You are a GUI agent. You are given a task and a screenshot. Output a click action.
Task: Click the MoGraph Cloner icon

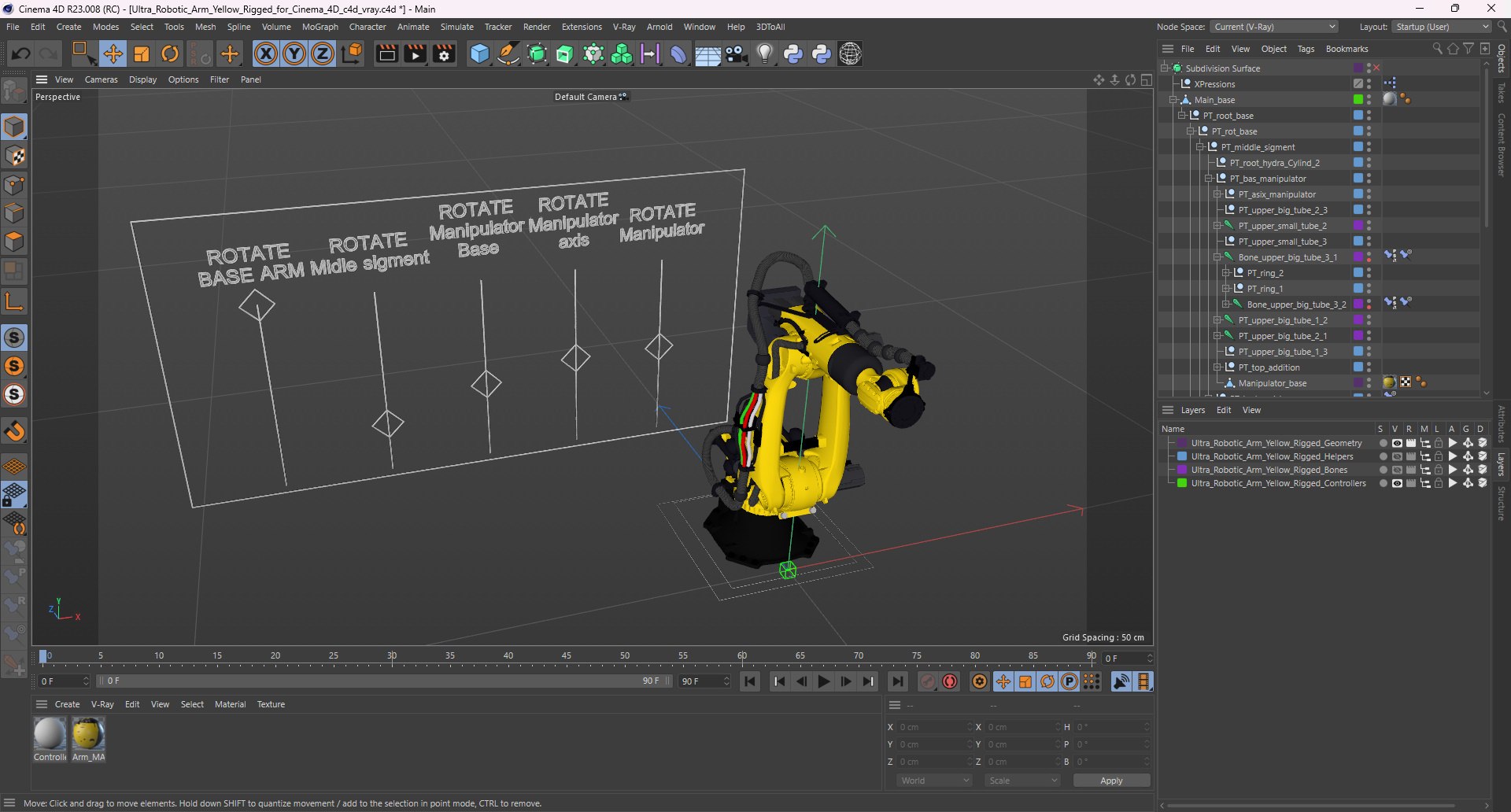coord(622,54)
